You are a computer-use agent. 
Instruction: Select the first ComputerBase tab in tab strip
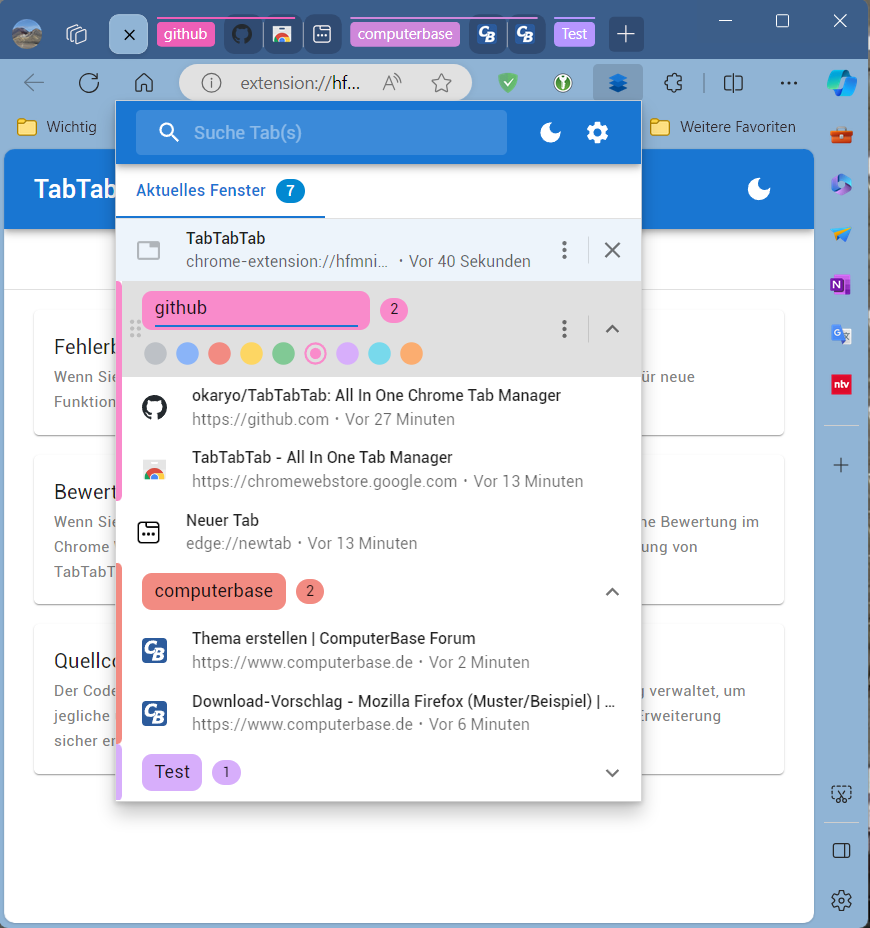pyautogui.click(x=487, y=34)
